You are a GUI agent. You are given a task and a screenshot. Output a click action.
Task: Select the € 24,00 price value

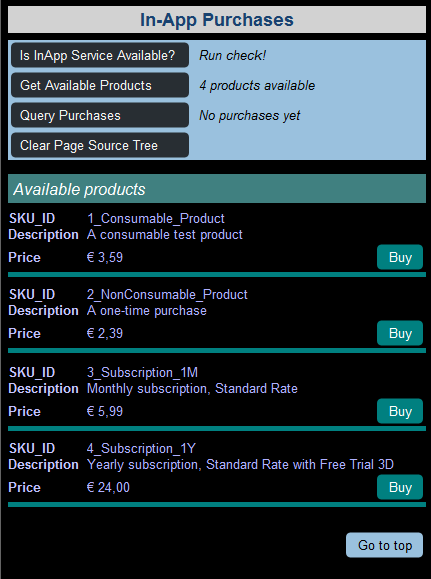[108, 487]
